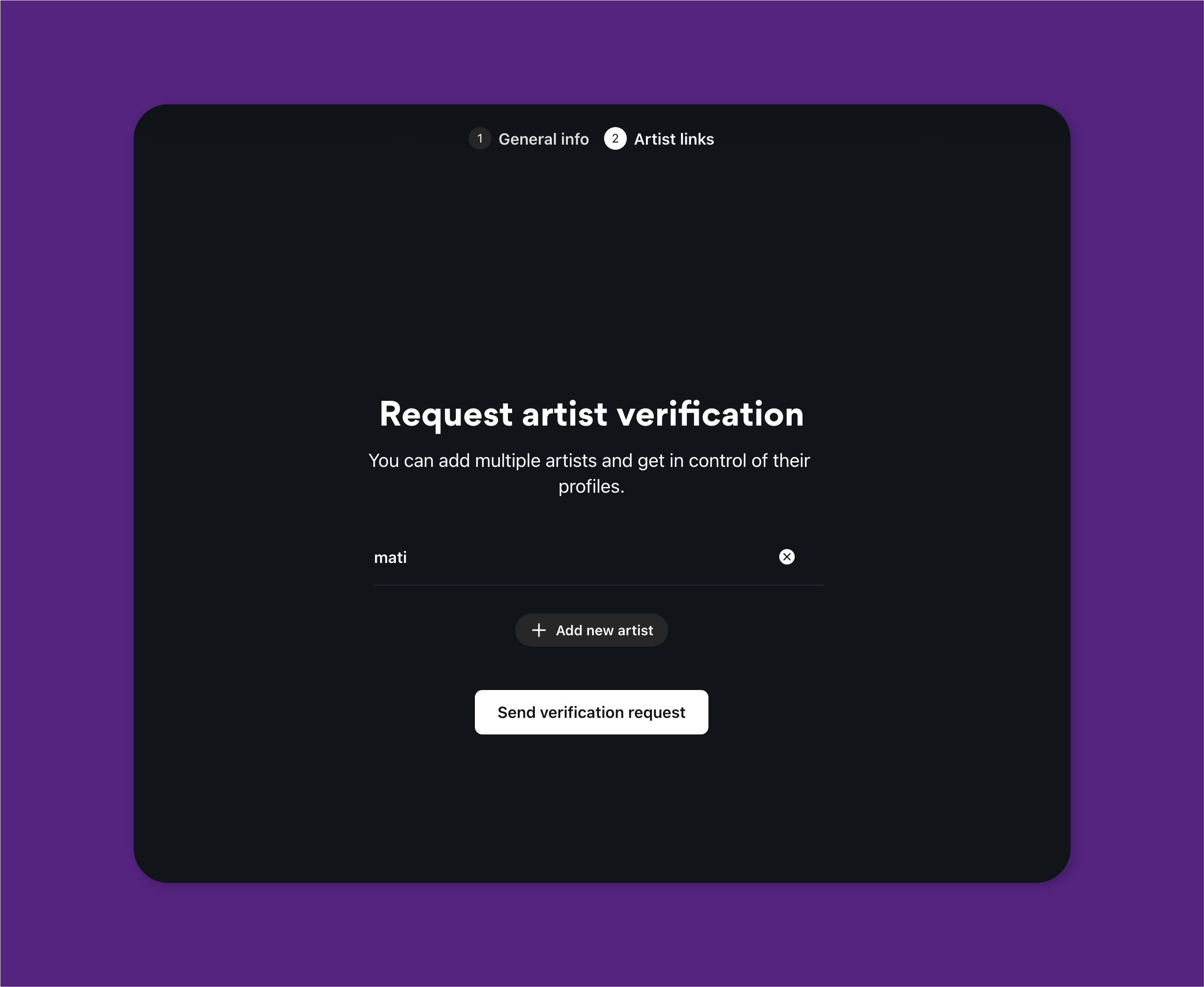Click the thin divider line under the artist field

point(598,585)
